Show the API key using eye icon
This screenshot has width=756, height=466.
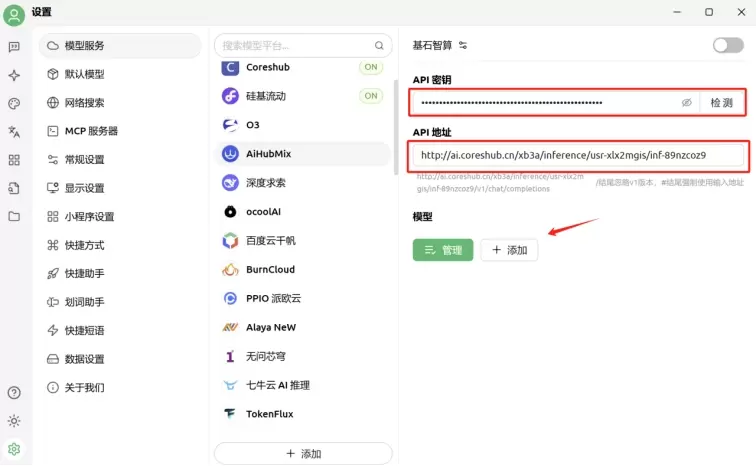[x=686, y=102]
